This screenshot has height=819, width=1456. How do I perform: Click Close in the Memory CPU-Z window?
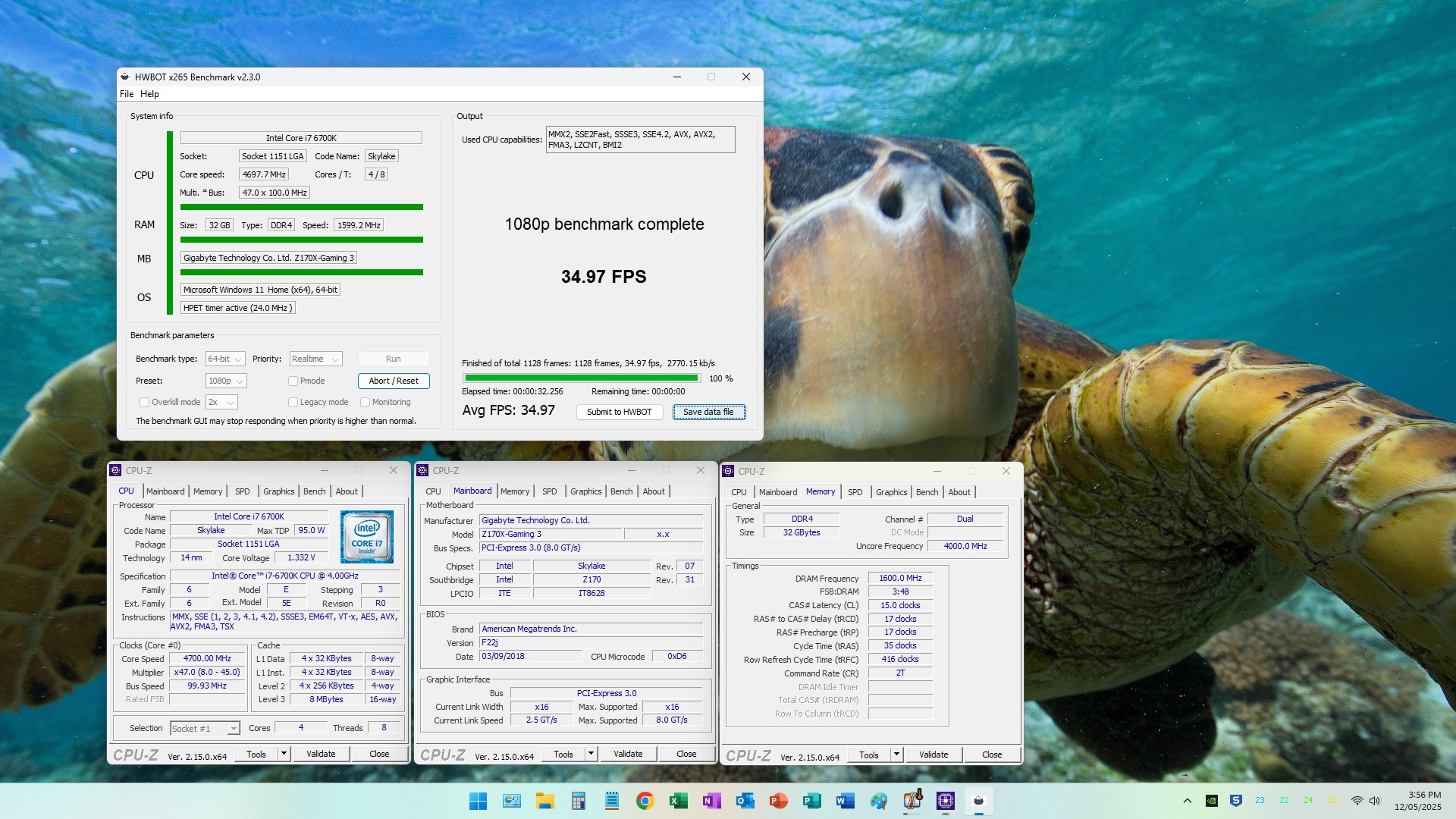(992, 755)
